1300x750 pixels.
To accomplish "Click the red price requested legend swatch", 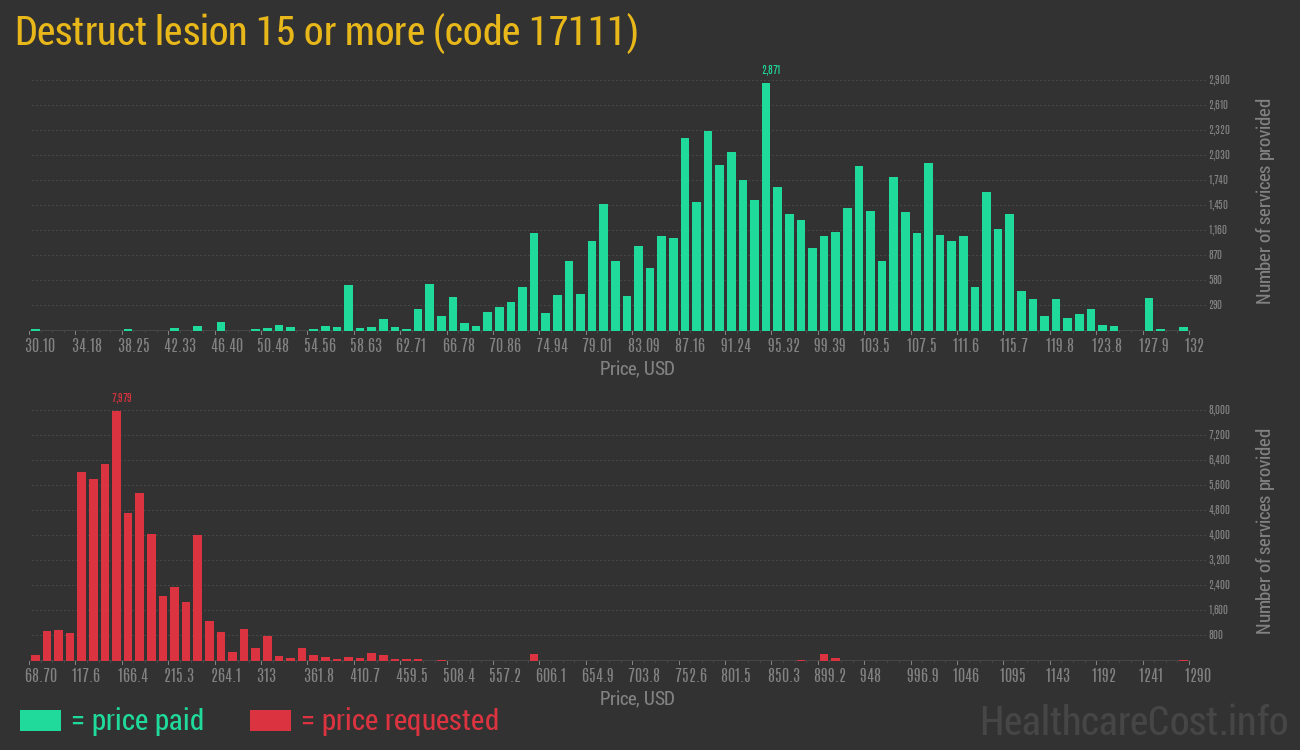I will (270, 720).
